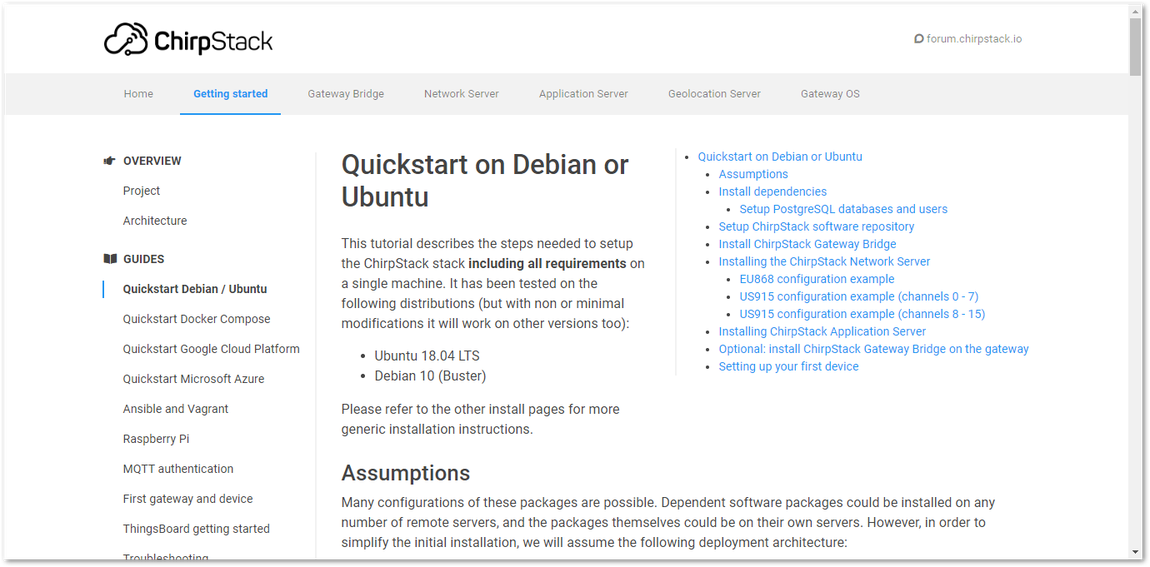Screen dimensions: 1150x567
Task: Open Quickstart Docker Compose guide
Action: click(x=197, y=319)
